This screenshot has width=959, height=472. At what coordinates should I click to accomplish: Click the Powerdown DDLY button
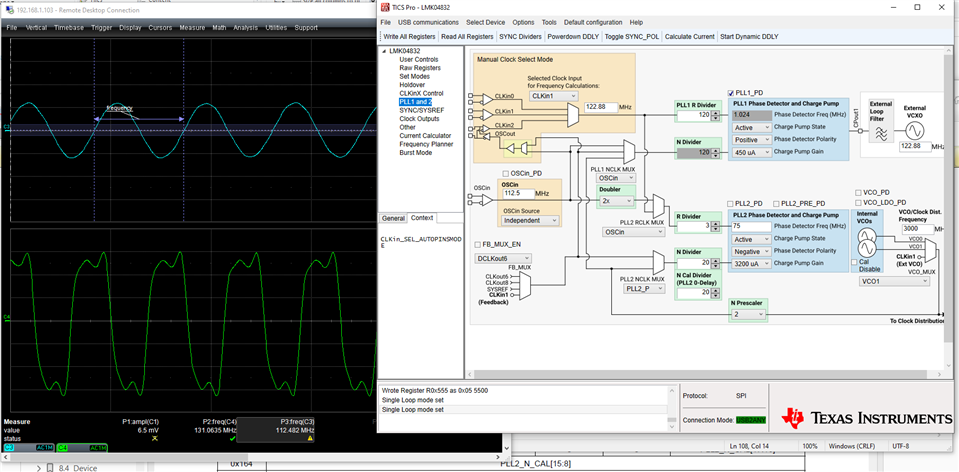(x=573, y=37)
